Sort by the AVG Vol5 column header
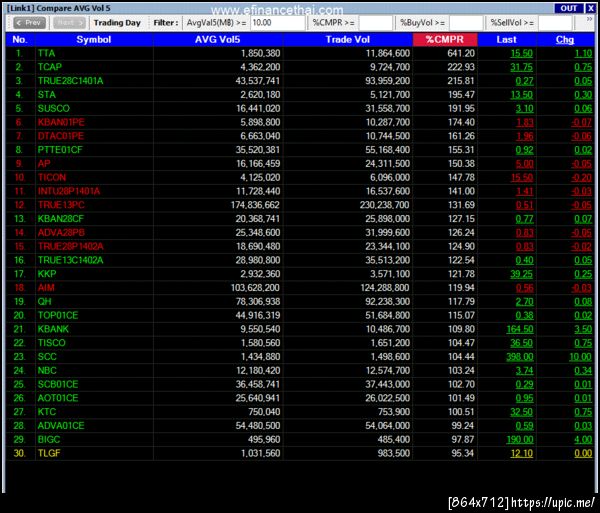 coord(218,39)
